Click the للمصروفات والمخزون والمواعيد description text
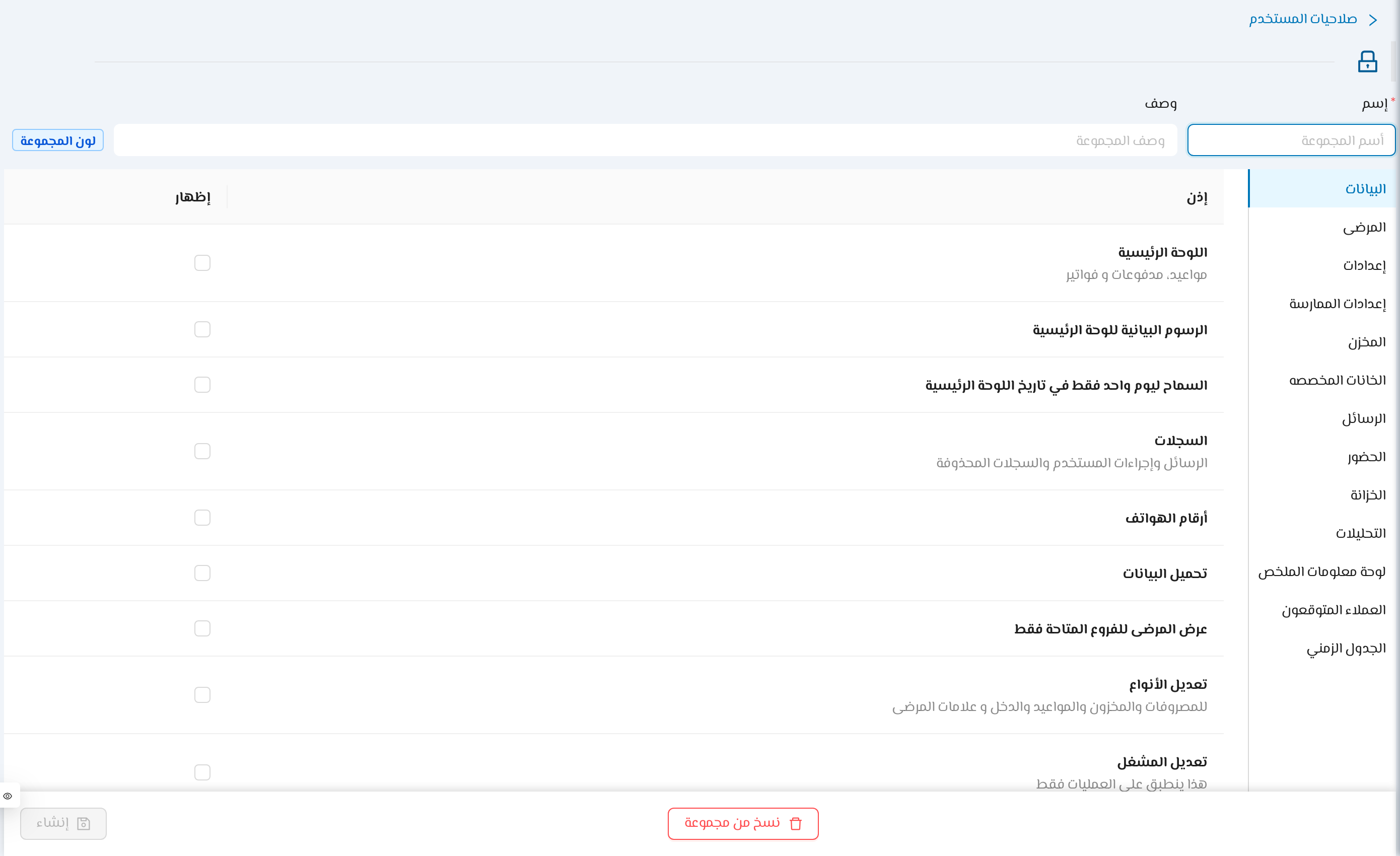Viewport: 1400px width, 856px height. pyautogui.click(x=1049, y=706)
